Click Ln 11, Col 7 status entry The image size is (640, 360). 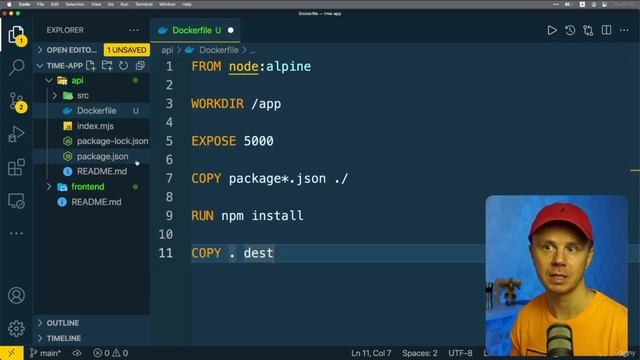(371, 353)
